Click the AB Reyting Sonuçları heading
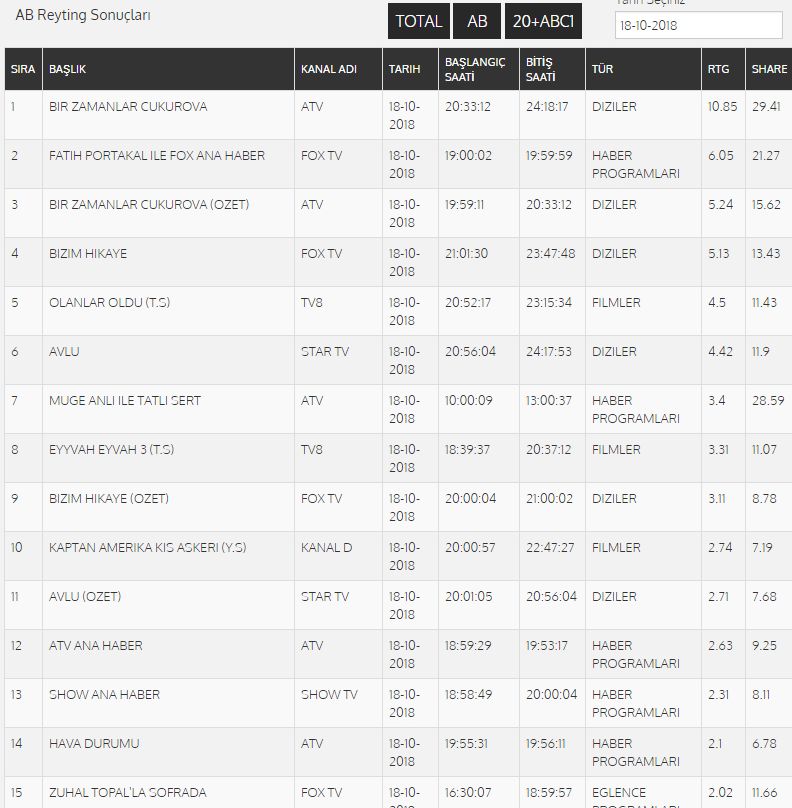This screenshot has height=808, width=792. point(83,15)
